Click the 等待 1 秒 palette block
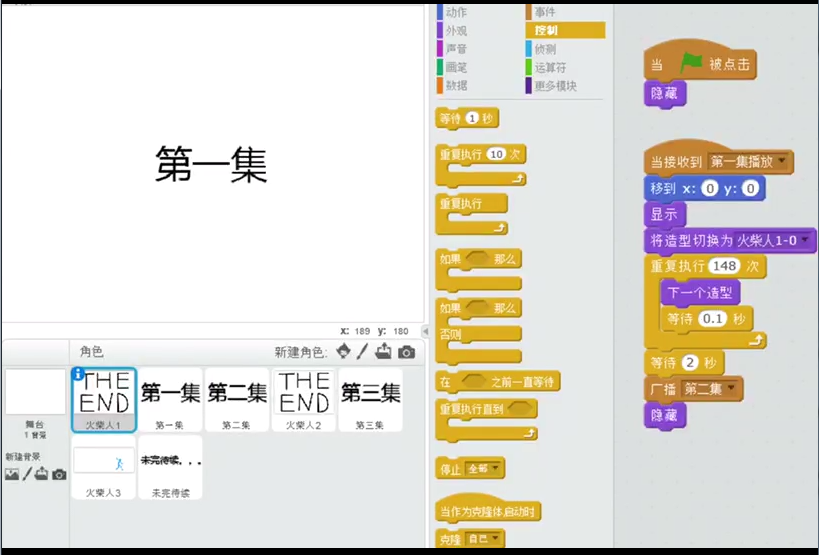The image size is (819, 555). click(467, 119)
